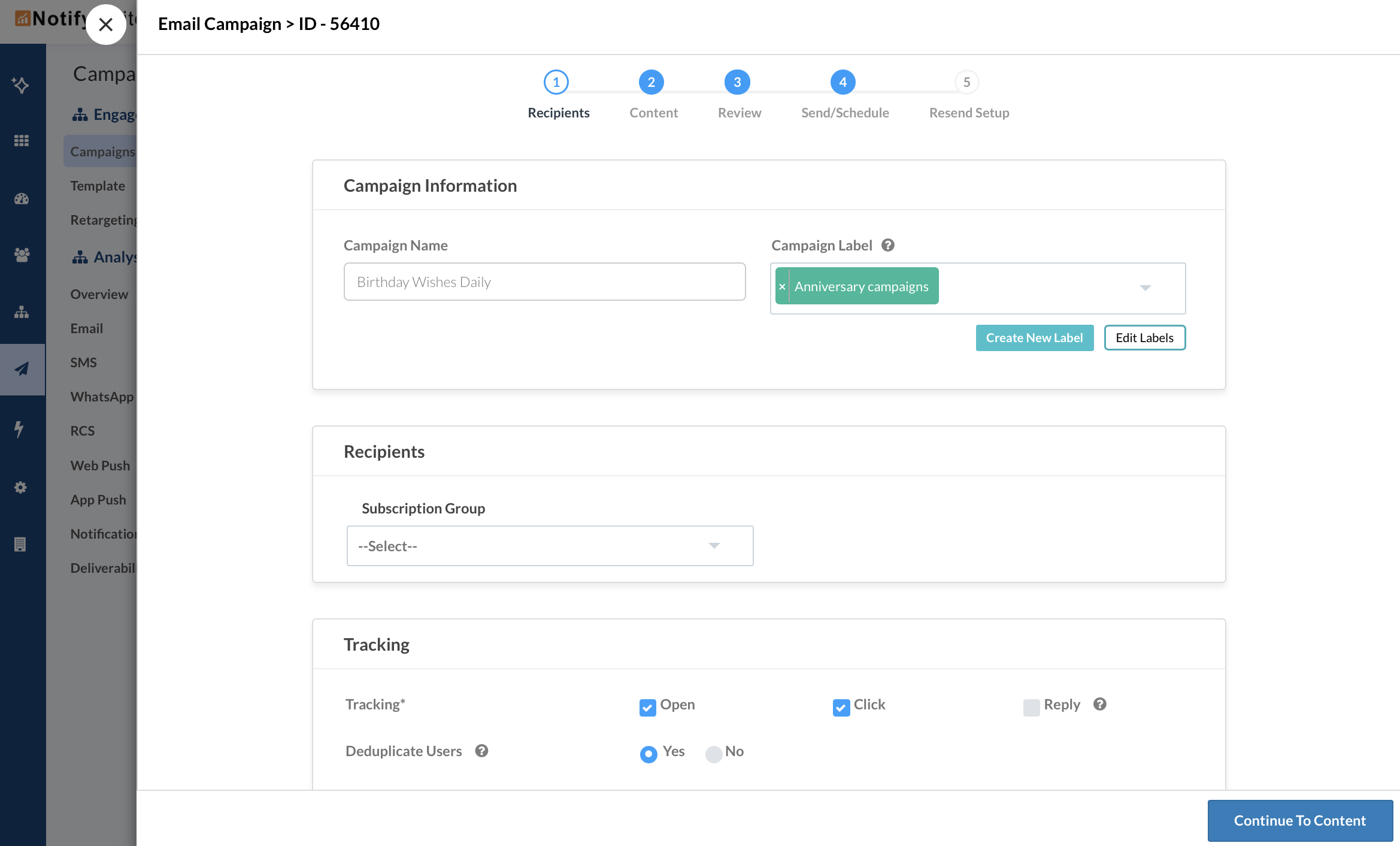
Task: Open the users group icon in the sidebar
Action: click(x=22, y=255)
